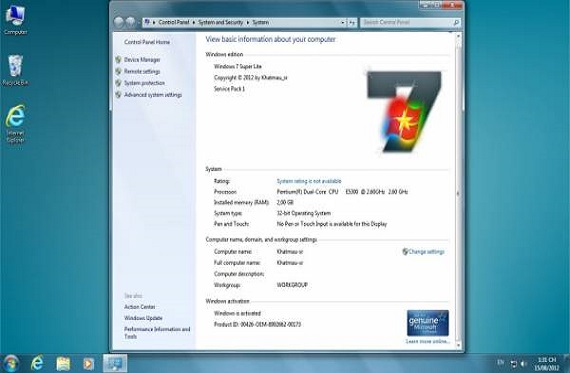Go to Control Panel Home
Screen dimensions: 570x373
147,42
